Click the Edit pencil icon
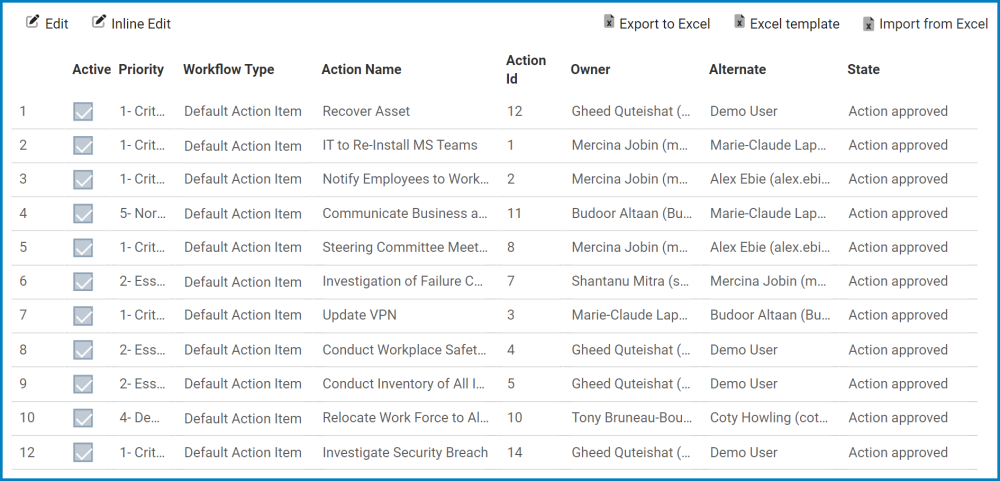The image size is (1000, 481). [x=33, y=22]
